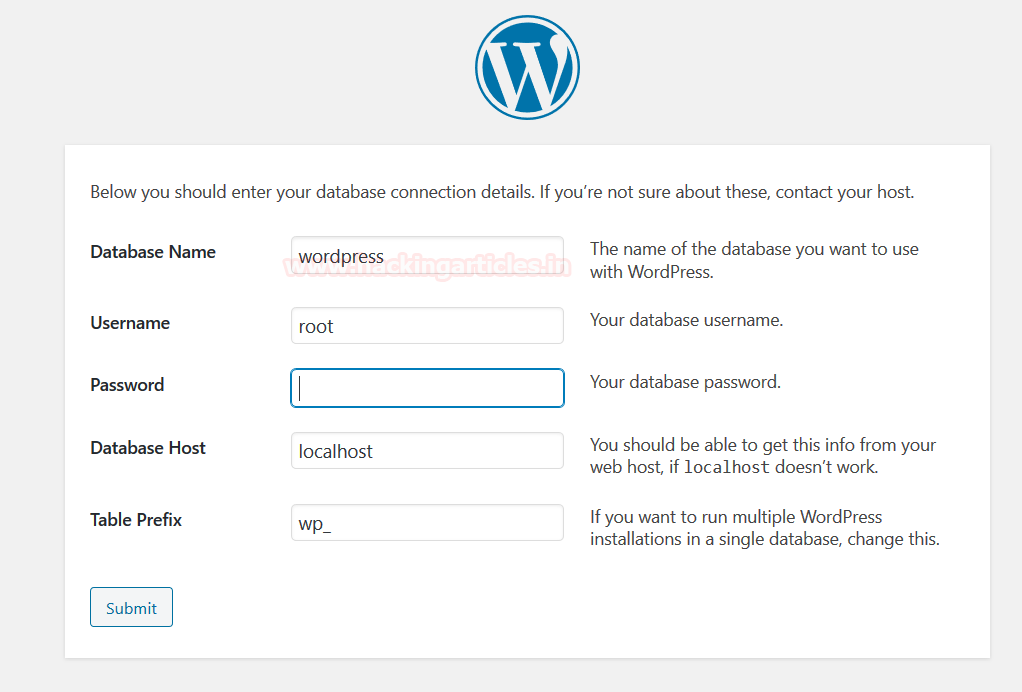The image size is (1022, 692).
Task: Click into the empty Password field
Action: coord(427,388)
